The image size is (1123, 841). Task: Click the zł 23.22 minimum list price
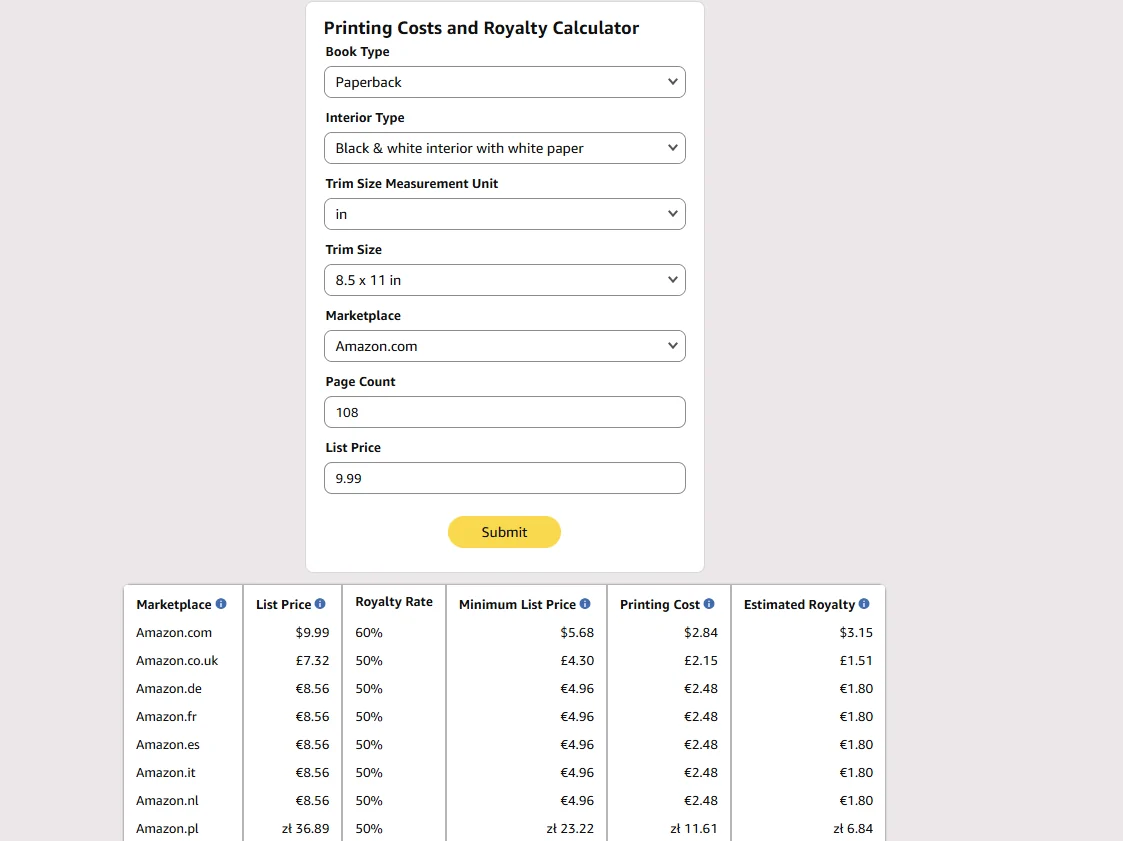pos(570,828)
